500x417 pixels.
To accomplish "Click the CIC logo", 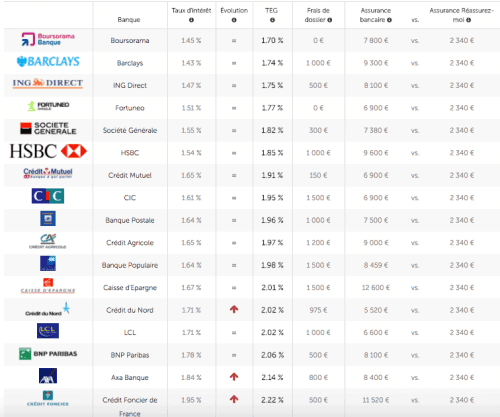I will 48,196.
